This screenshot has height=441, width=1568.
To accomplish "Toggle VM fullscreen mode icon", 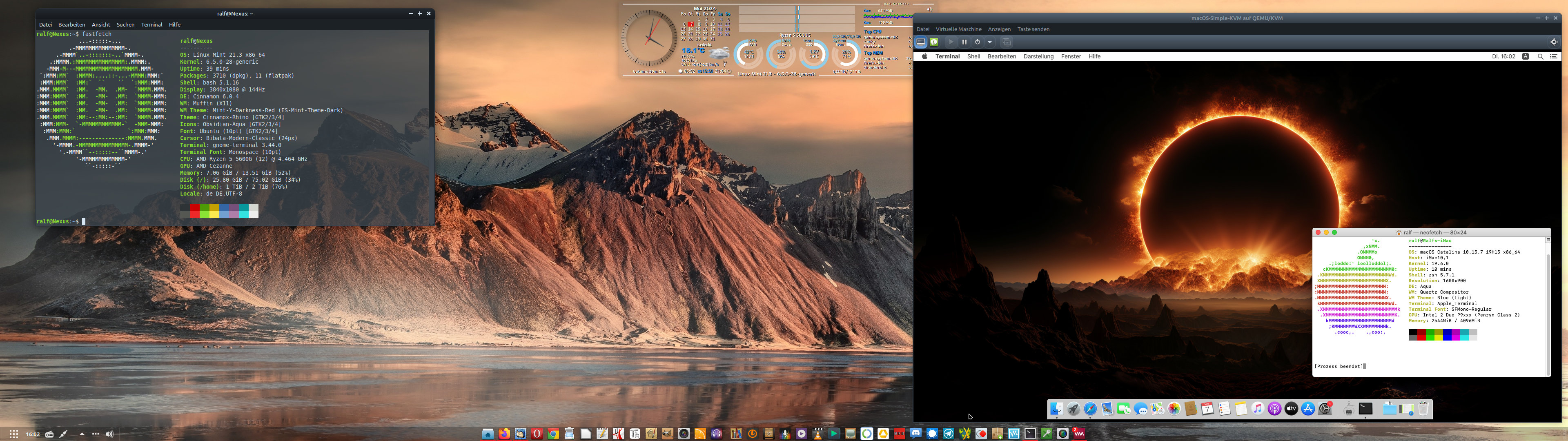I will 1553,42.
